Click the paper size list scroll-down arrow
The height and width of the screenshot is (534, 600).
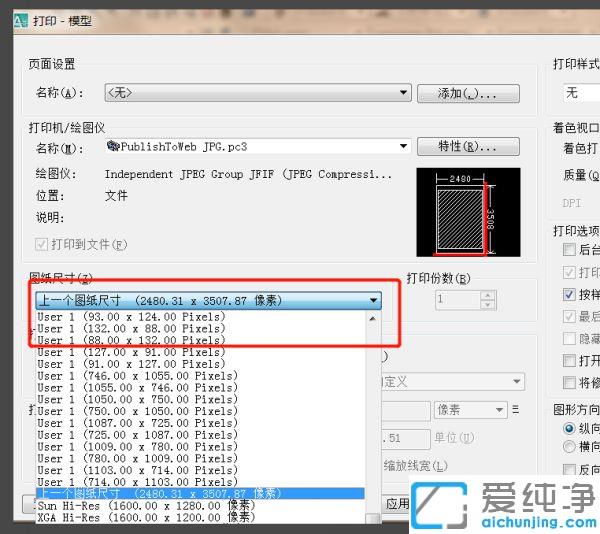(x=374, y=519)
